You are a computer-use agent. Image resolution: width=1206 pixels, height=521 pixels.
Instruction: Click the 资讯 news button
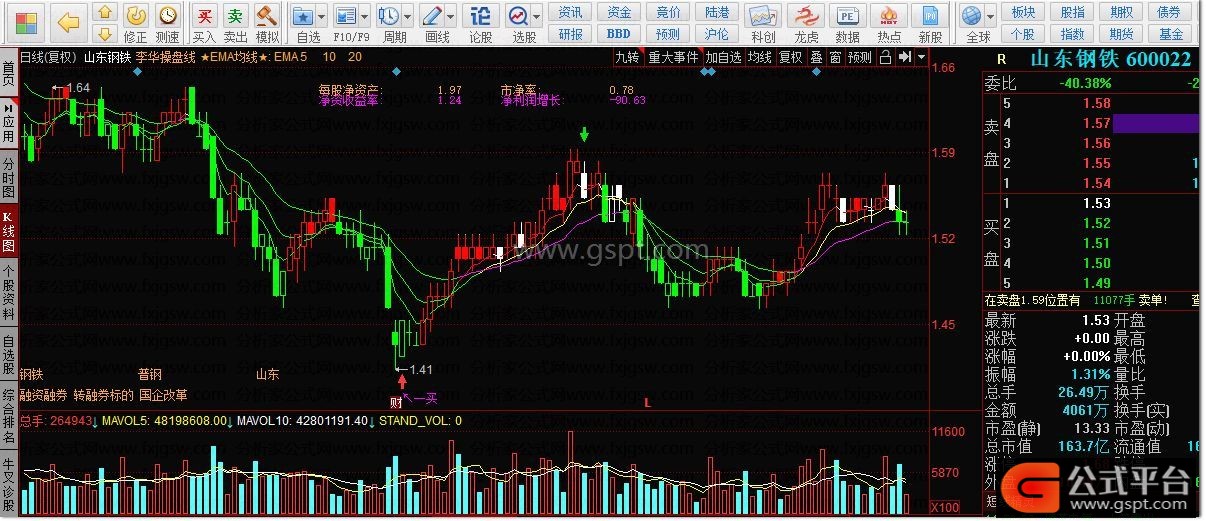tap(571, 12)
